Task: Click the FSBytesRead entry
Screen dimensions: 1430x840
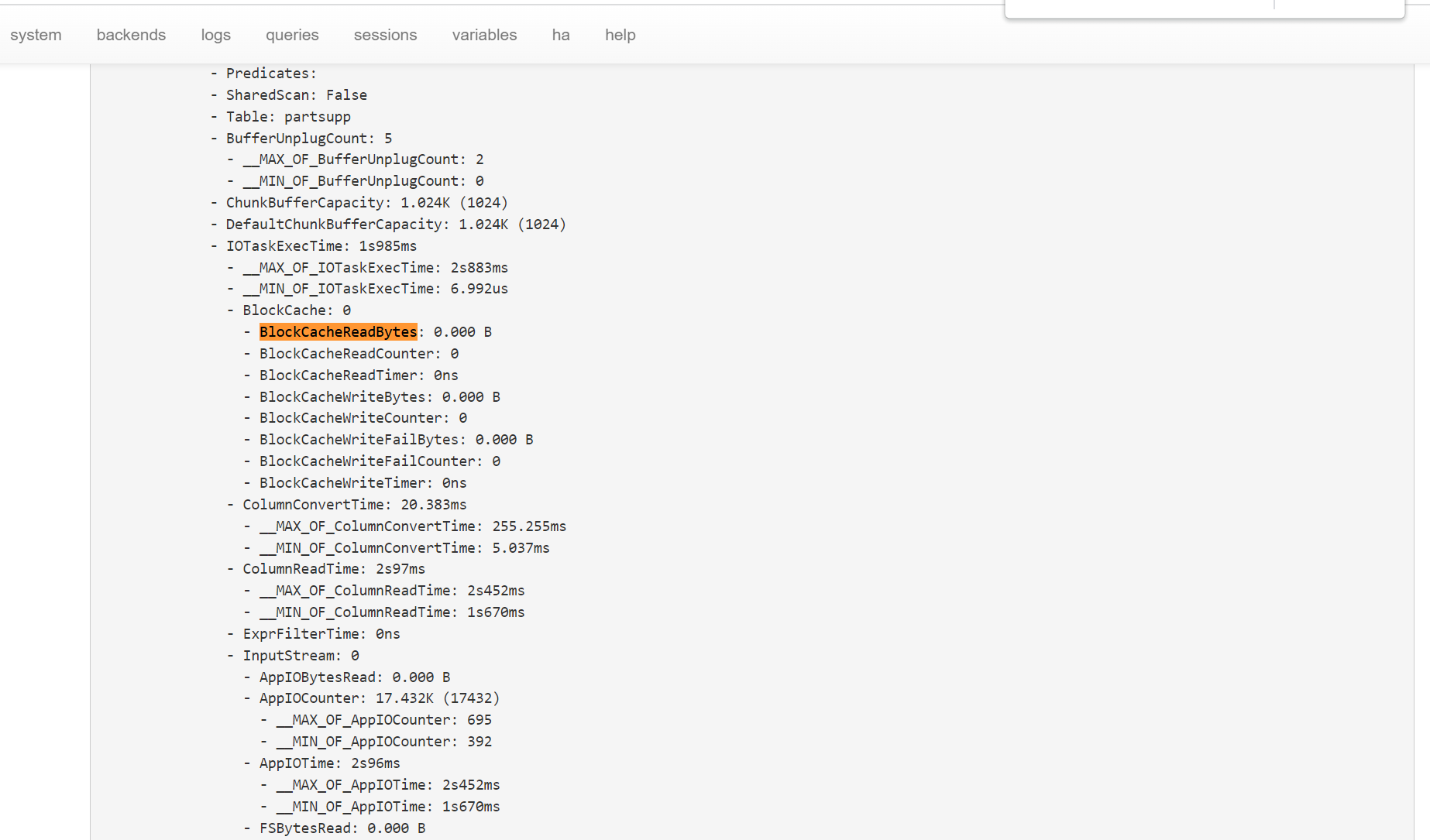Action: tap(342, 828)
